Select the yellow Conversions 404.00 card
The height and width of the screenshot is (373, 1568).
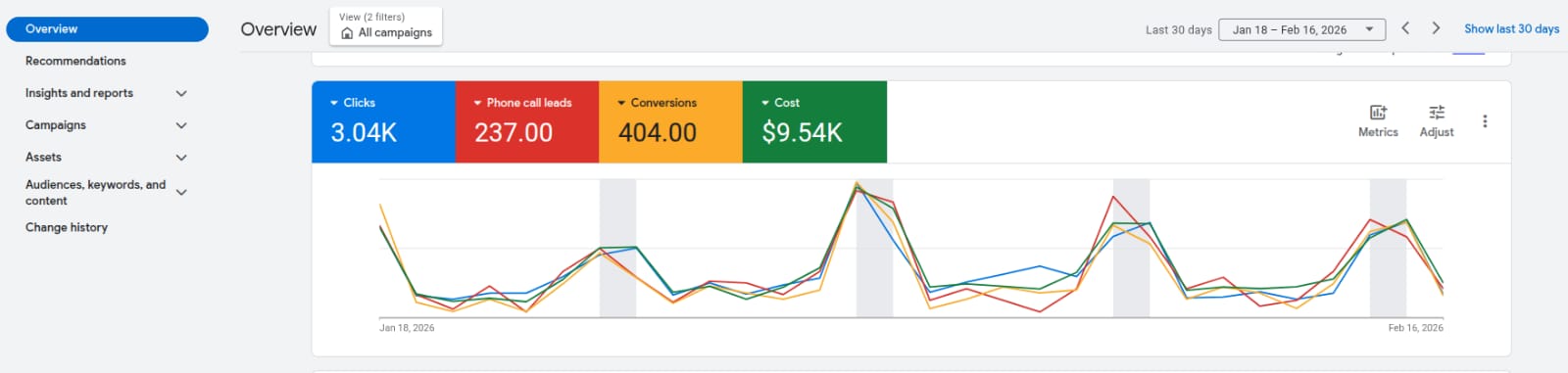pos(670,121)
